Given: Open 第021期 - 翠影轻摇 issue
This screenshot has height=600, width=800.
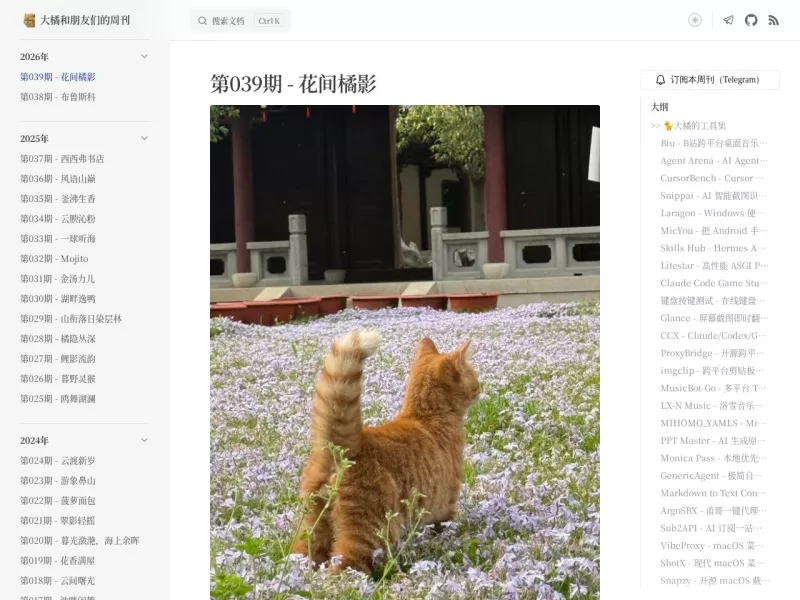Looking at the screenshot, I should point(58,520).
